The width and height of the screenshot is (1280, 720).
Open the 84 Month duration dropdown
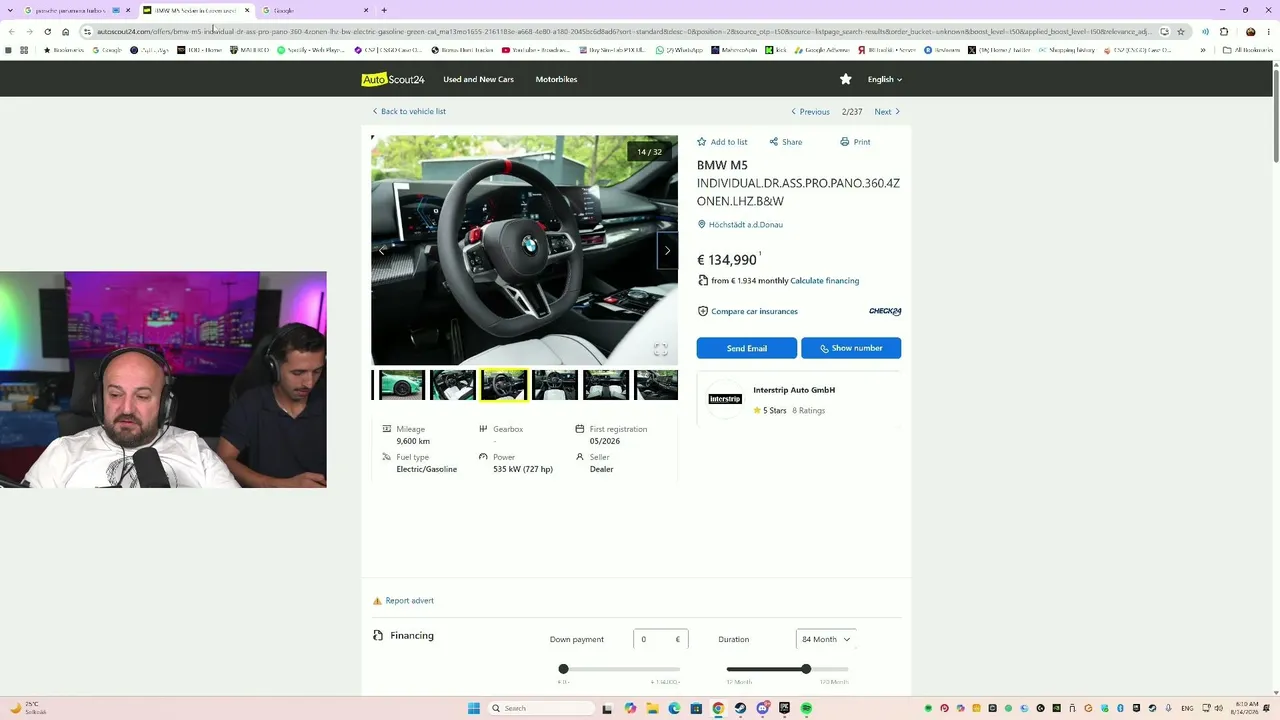[826, 639]
